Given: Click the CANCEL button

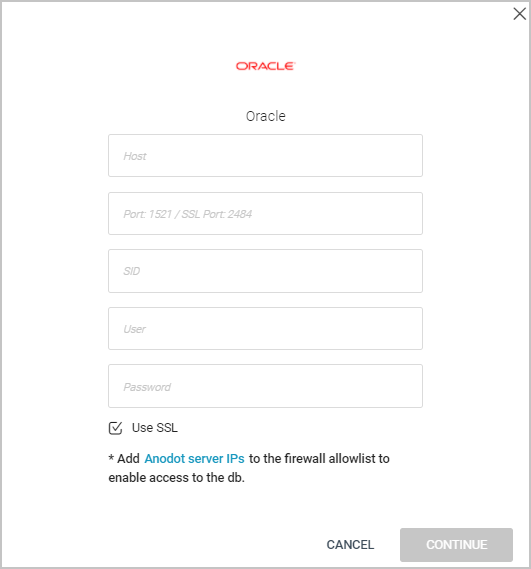Looking at the screenshot, I should pyautogui.click(x=350, y=545).
